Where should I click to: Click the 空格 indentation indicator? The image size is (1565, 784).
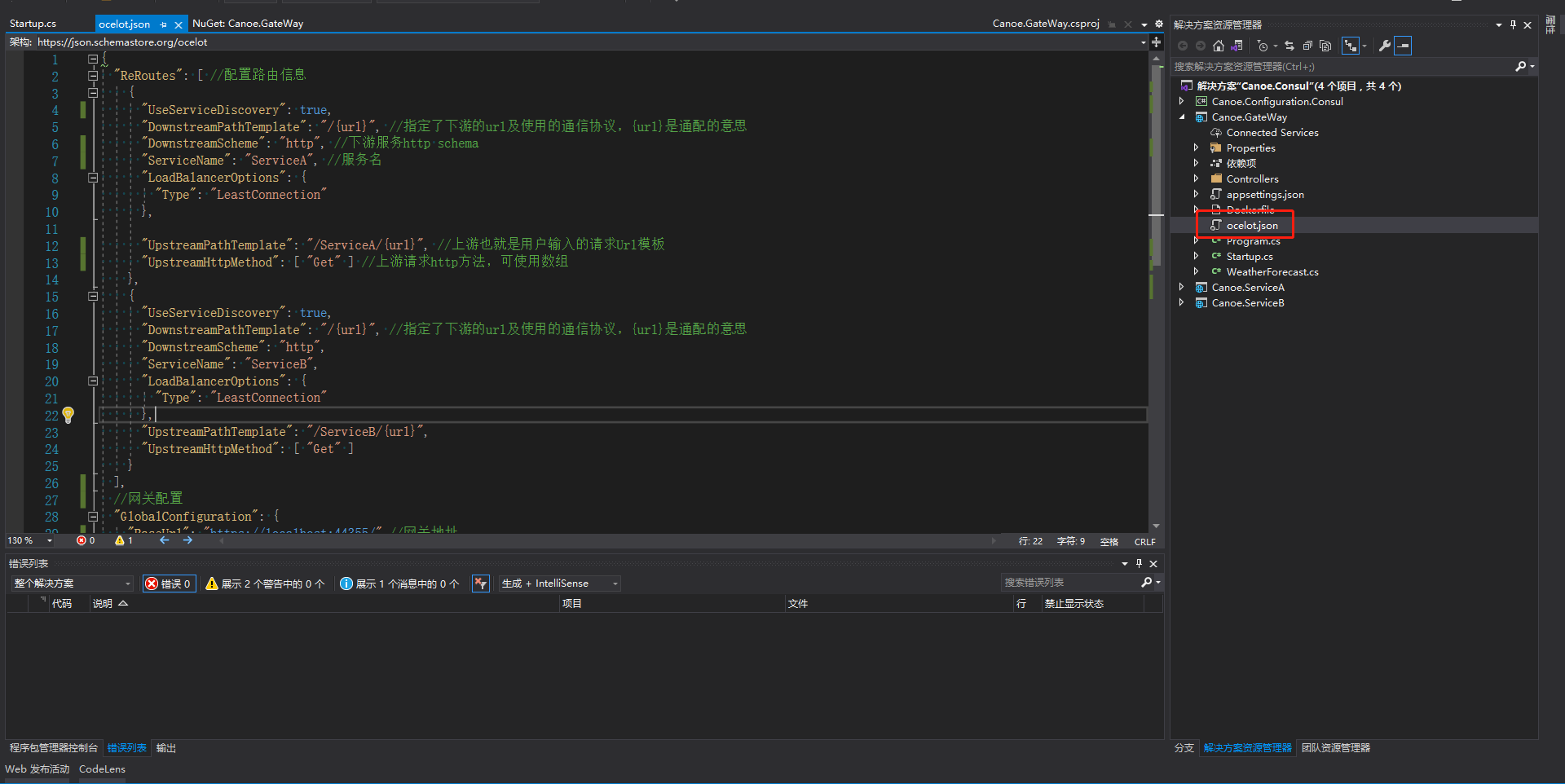[1109, 541]
